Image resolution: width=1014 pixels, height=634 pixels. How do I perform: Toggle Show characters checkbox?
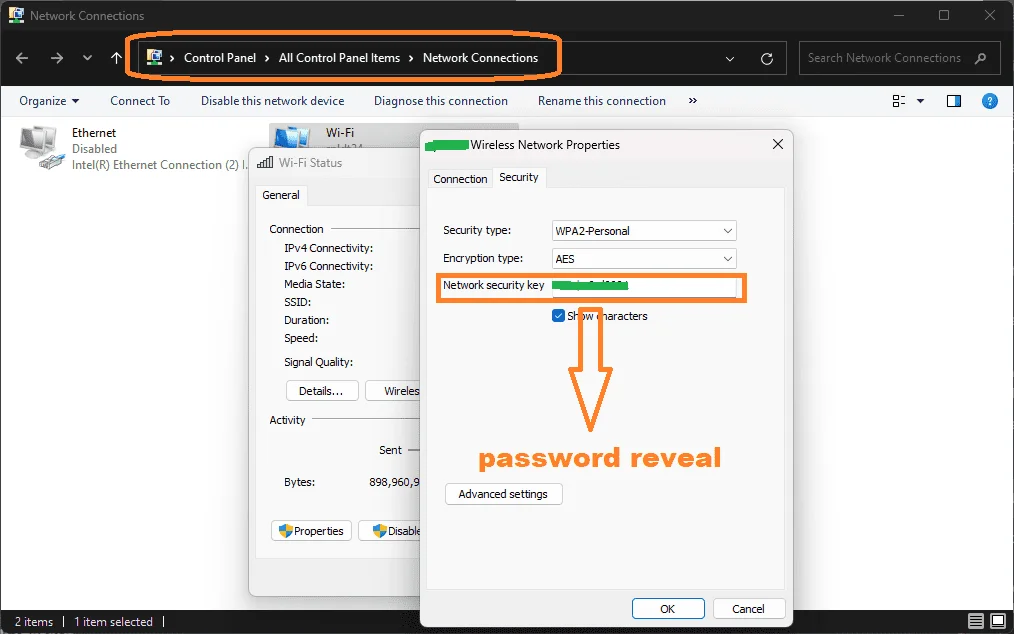tap(559, 316)
